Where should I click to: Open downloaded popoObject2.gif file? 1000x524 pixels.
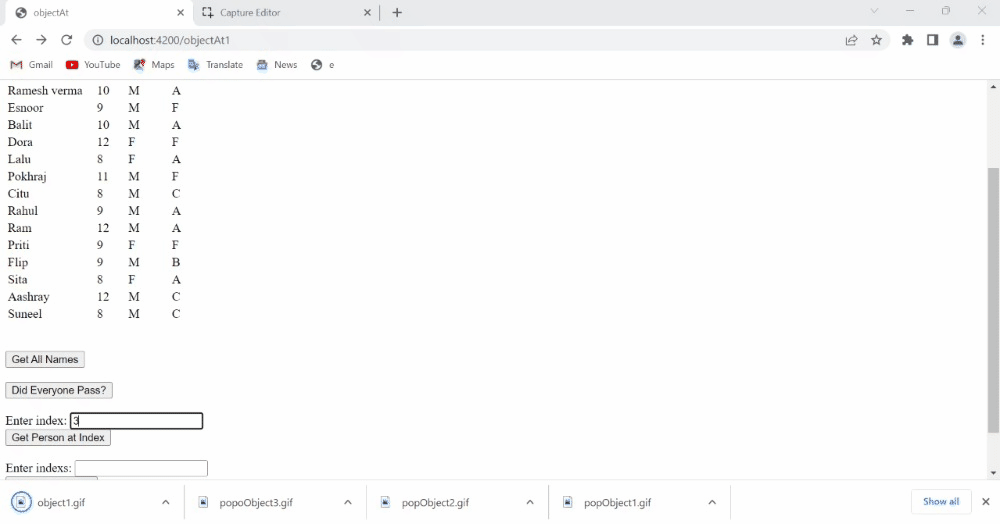tap(435, 502)
